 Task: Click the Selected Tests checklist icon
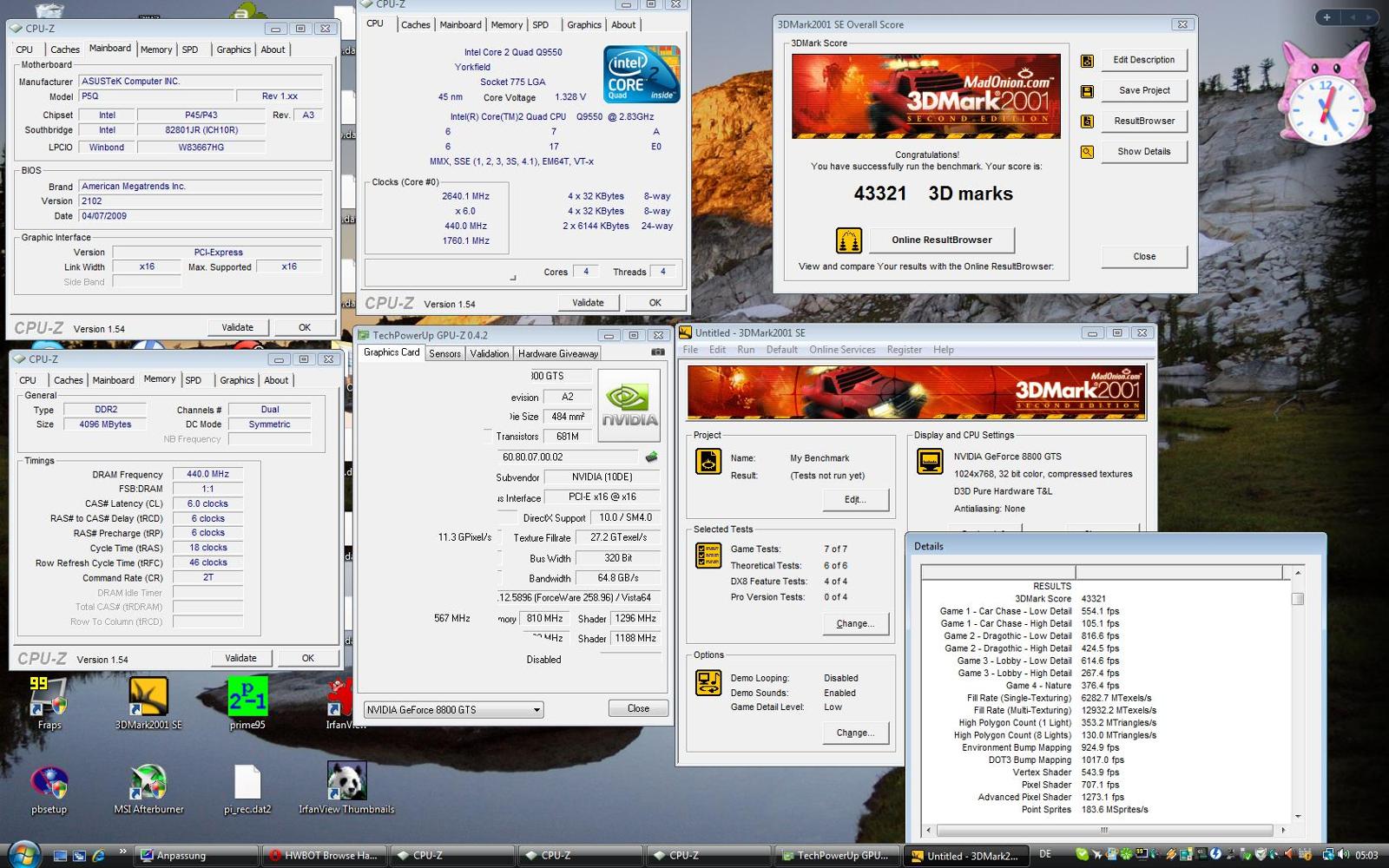coord(708,556)
